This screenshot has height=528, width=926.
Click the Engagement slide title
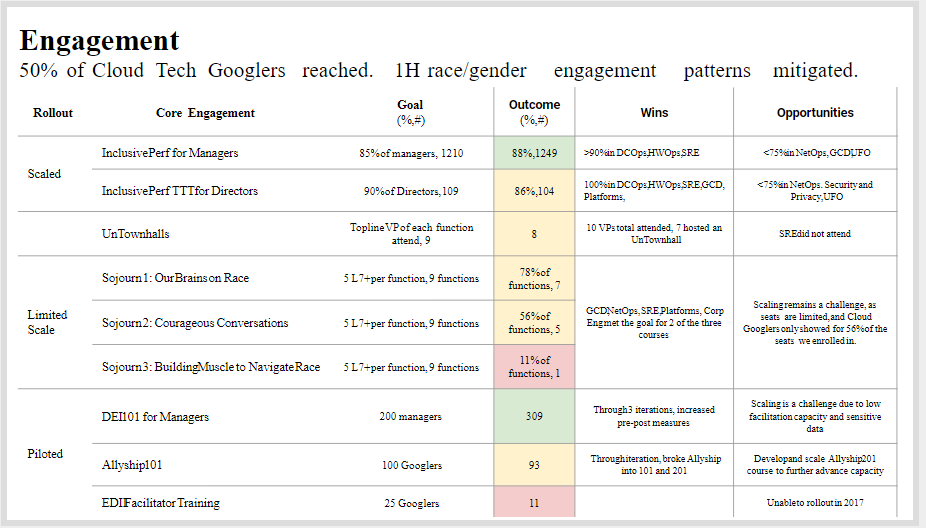99,41
